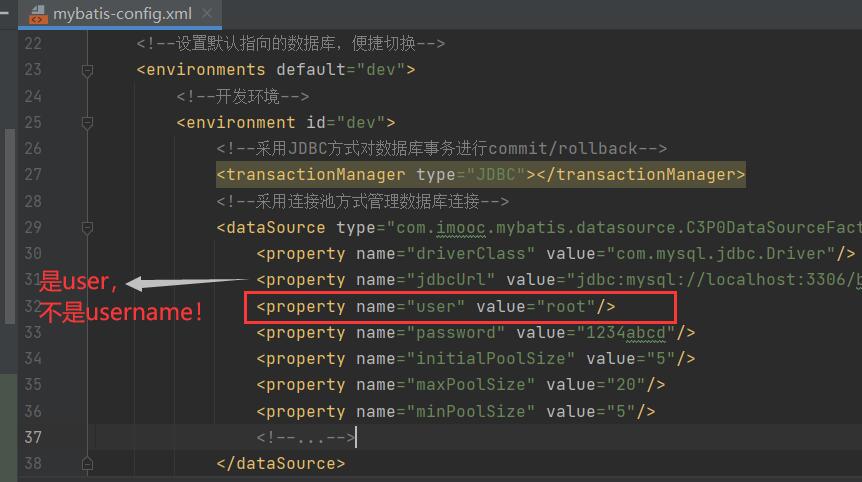The image size is (862, 482).
Task: Click the 开发环境 comment on line 24
Action: point(242,96)
